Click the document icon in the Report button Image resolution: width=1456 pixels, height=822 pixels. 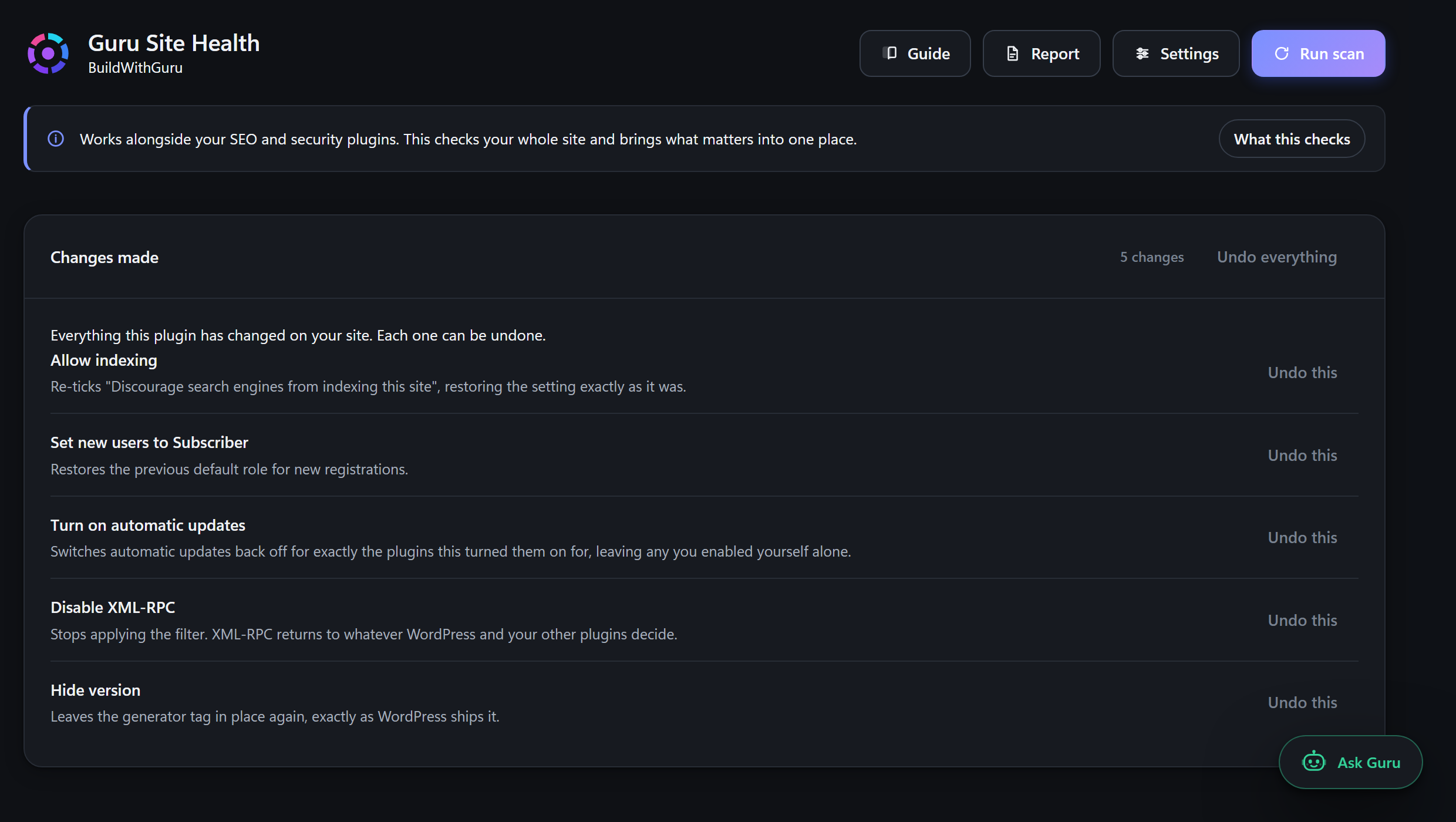pos(1013,53)
